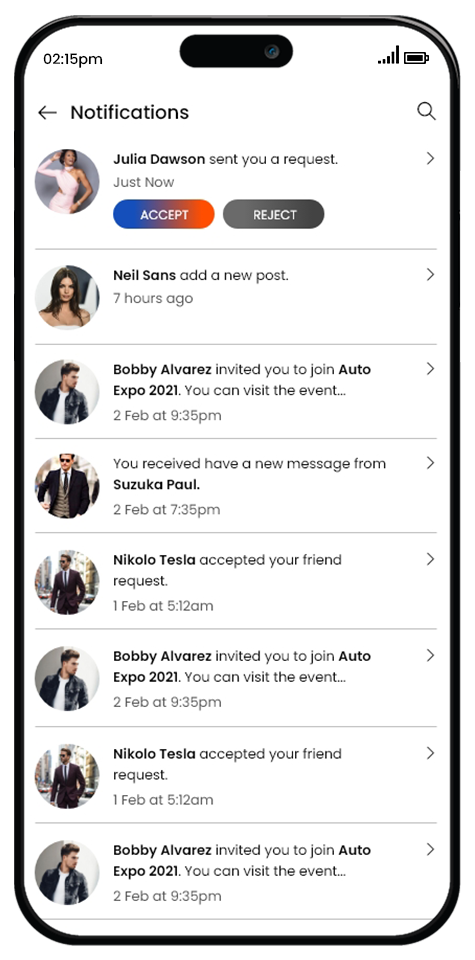
Task: View Julia Dawson's profile picture
Action: tap(67, 181)
